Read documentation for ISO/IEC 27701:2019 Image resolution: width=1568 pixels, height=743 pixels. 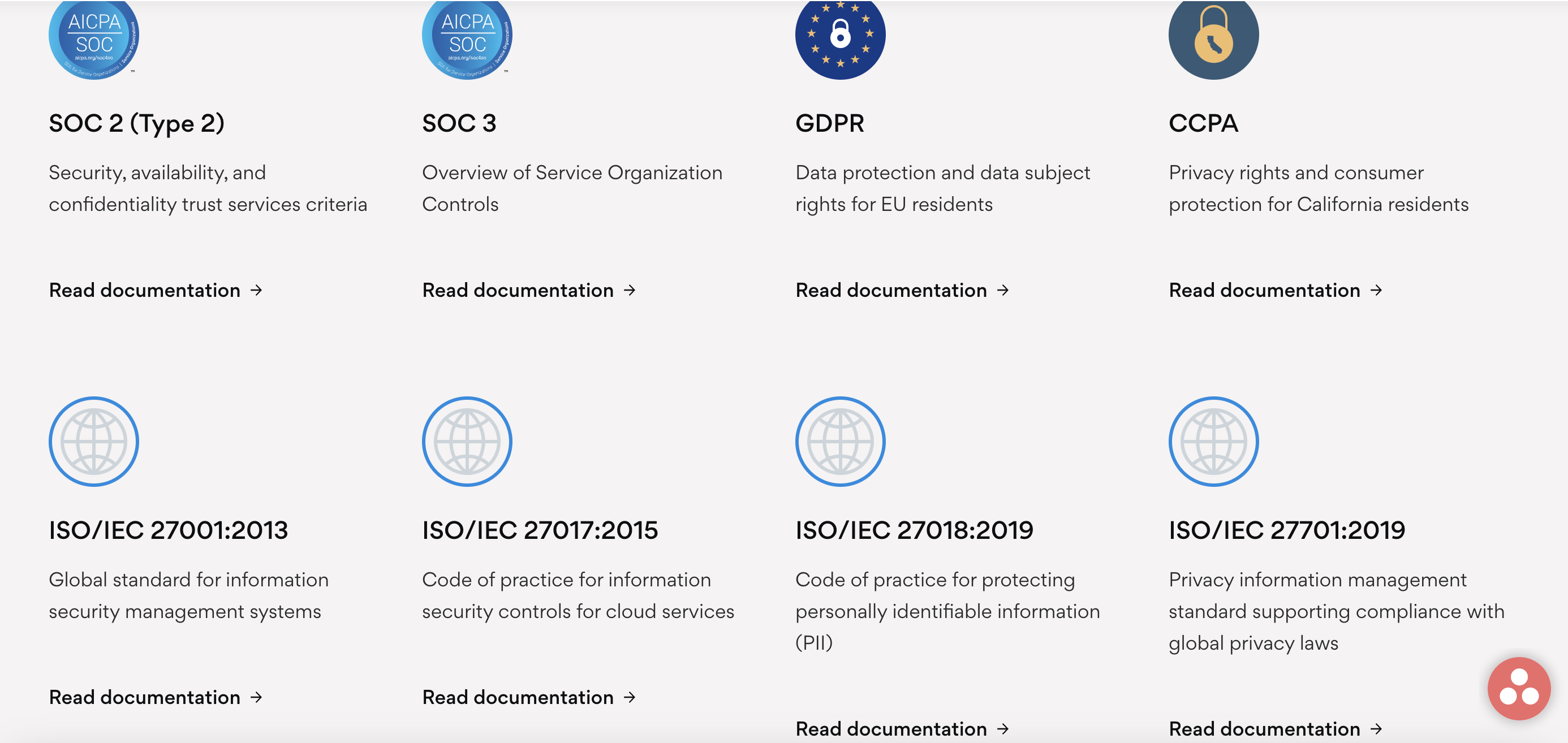[x=1274, y=728]
